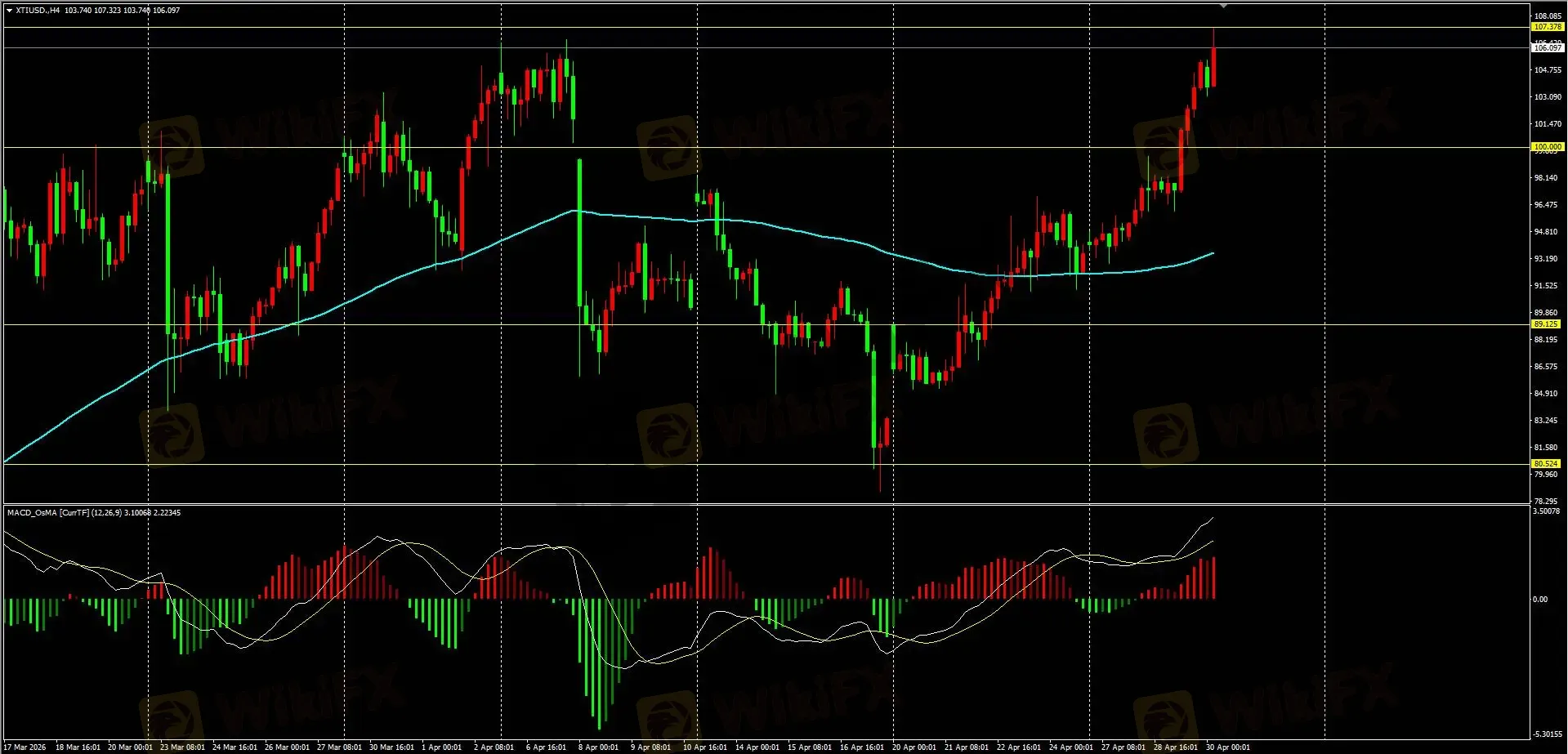
Task: Click the 108.085 price scale value
Action: 1548,16
